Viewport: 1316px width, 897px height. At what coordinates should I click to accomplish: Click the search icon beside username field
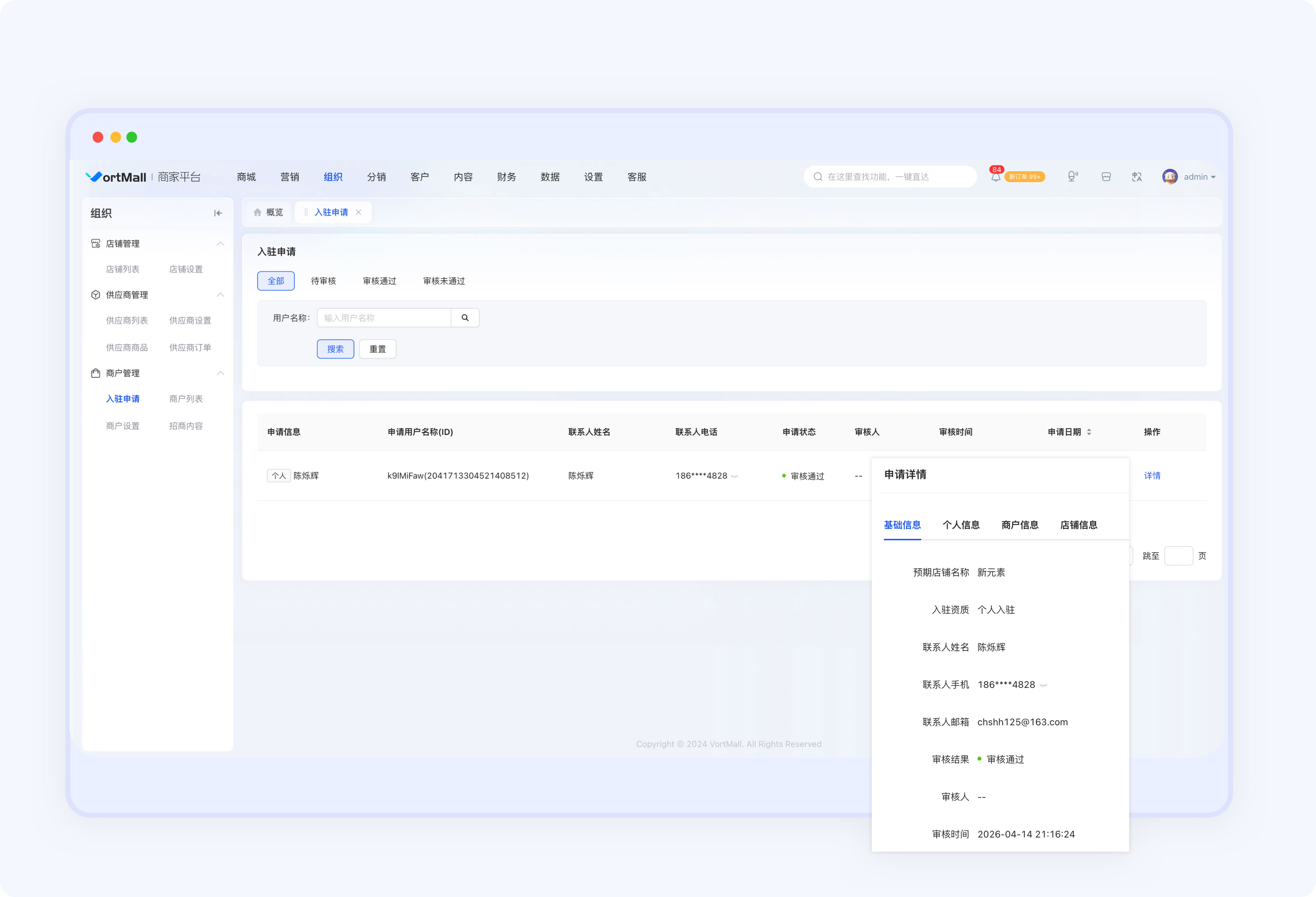(465, 318)
